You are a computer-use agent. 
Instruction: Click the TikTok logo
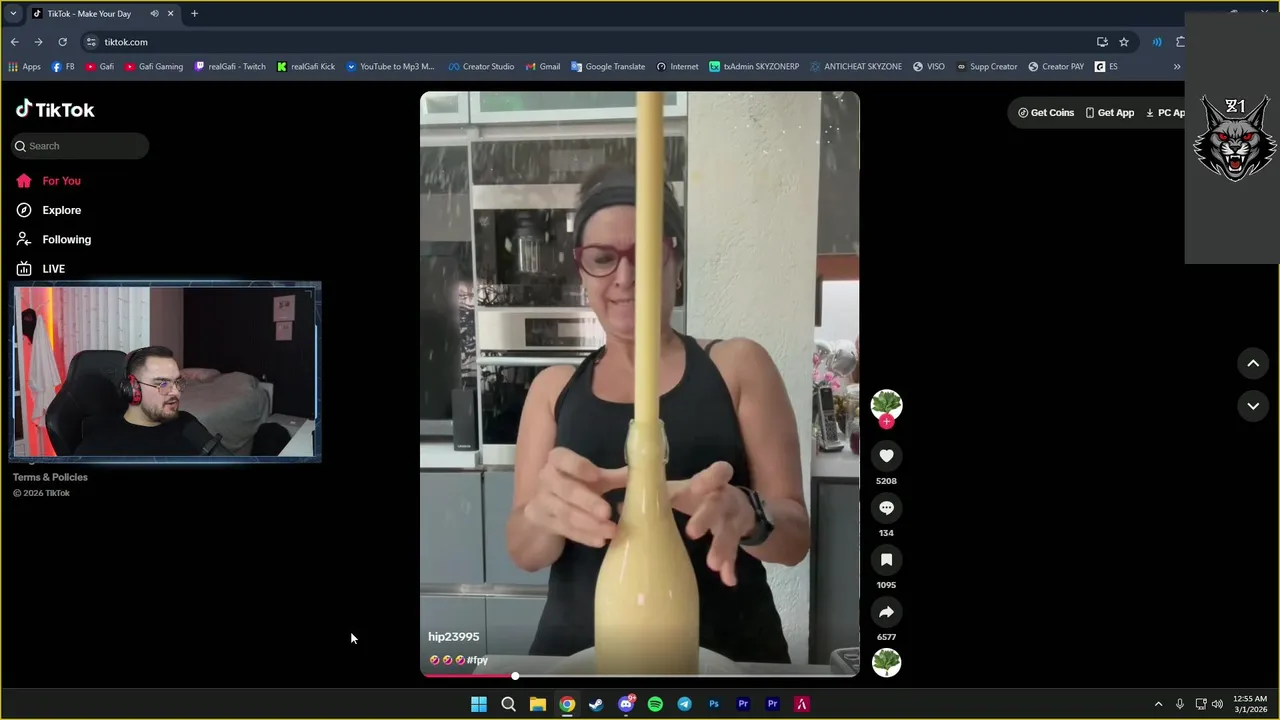[55, 109]
